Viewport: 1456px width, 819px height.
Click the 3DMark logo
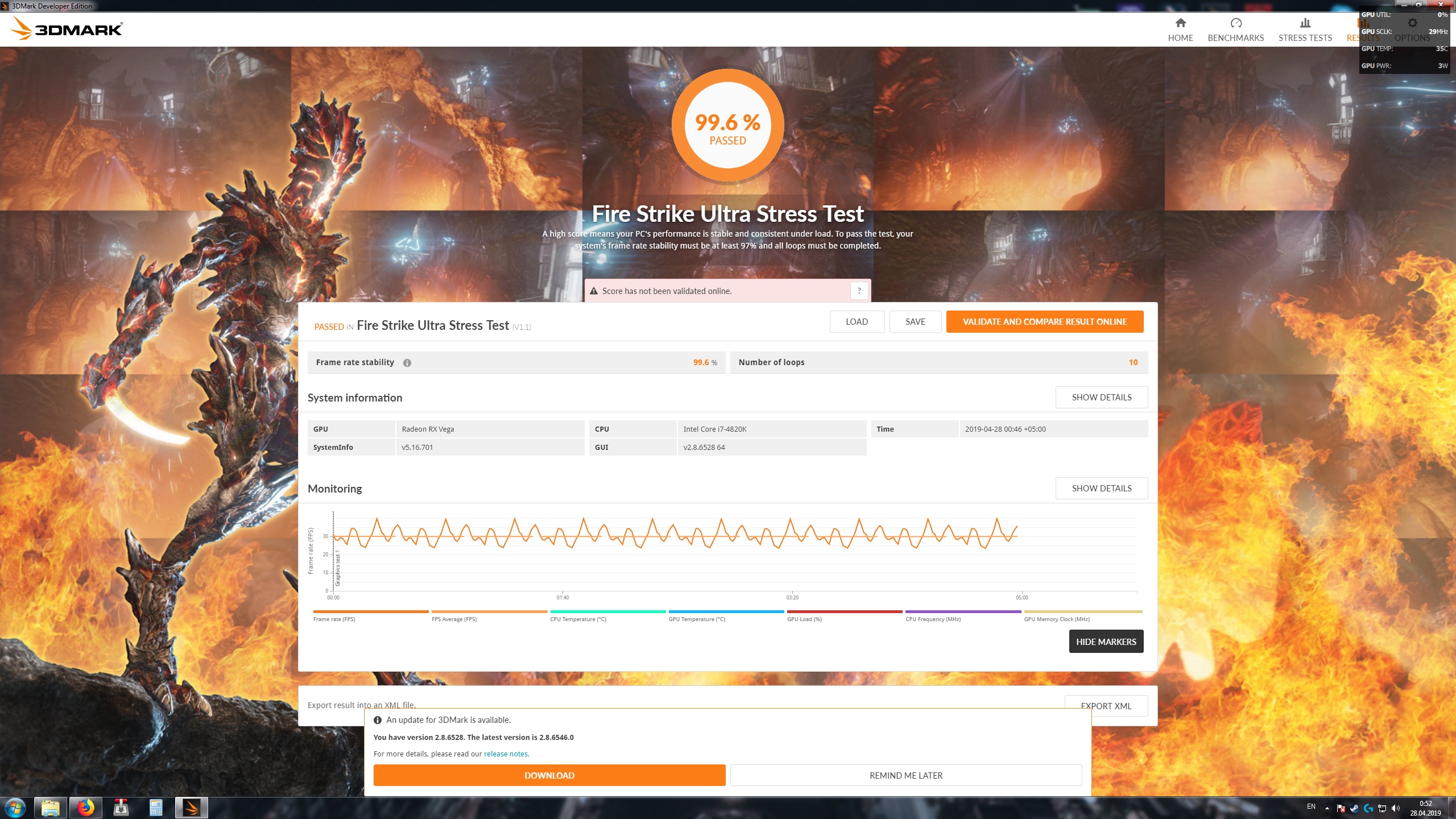pyautogui.click(x=67, y=28)
